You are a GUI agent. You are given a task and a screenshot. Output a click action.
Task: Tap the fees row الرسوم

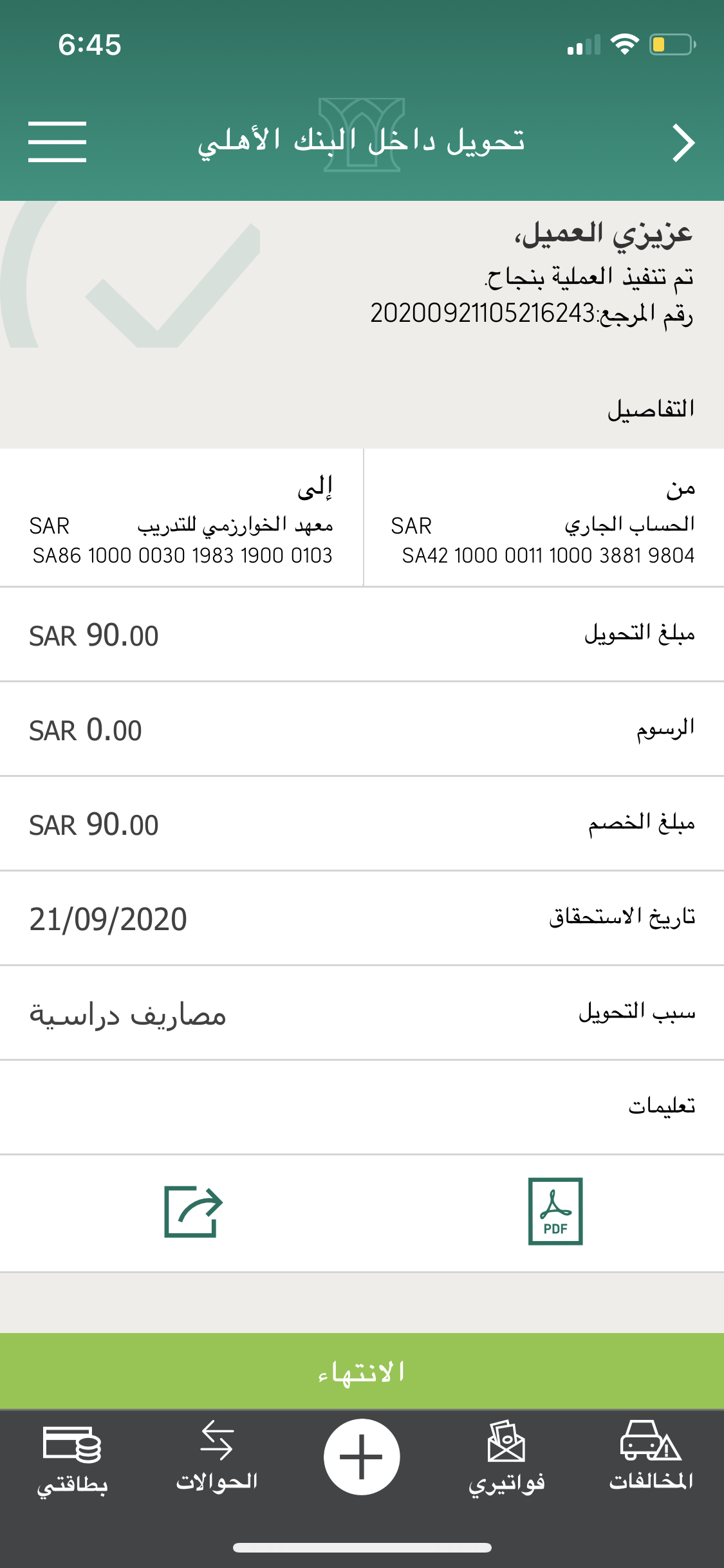(362, 729)
